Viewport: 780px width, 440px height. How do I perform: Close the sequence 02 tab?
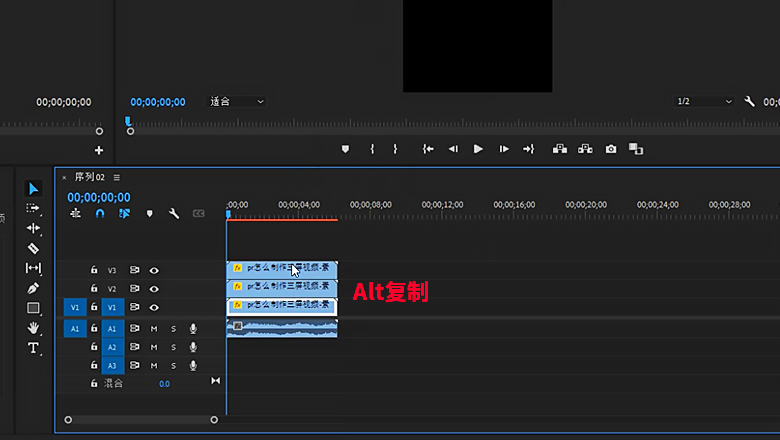click(x=64, y=177)
